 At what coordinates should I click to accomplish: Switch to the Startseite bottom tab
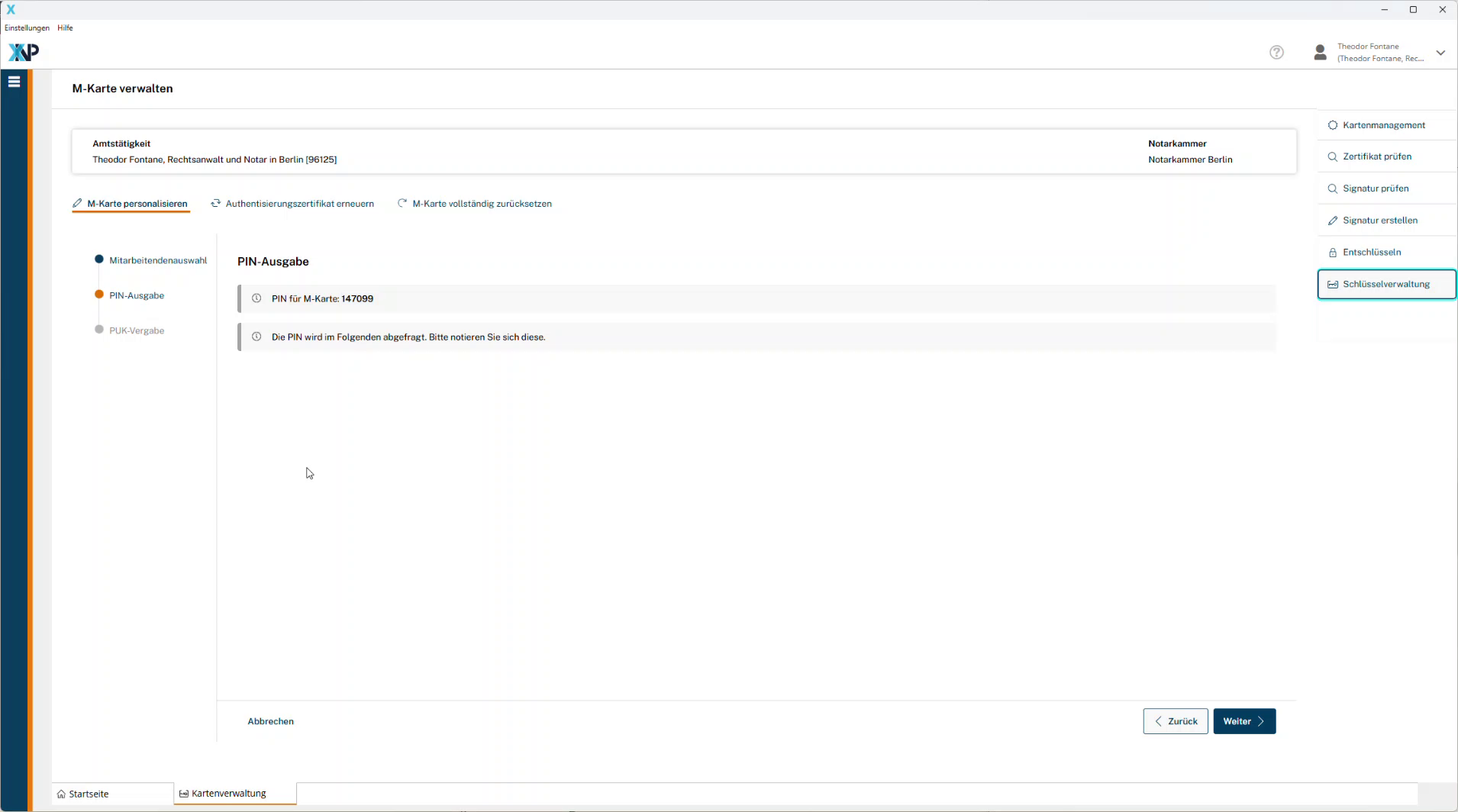pyautogui.click(x=88, y=794)
